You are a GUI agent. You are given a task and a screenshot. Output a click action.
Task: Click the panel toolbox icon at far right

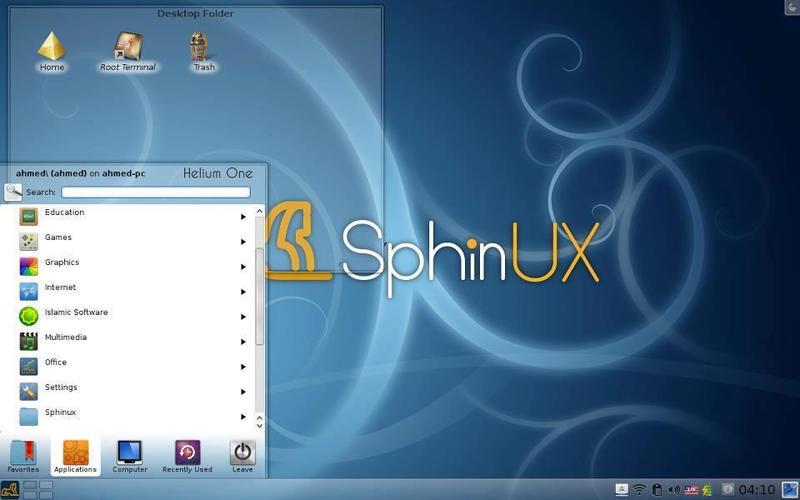(790, 490)
